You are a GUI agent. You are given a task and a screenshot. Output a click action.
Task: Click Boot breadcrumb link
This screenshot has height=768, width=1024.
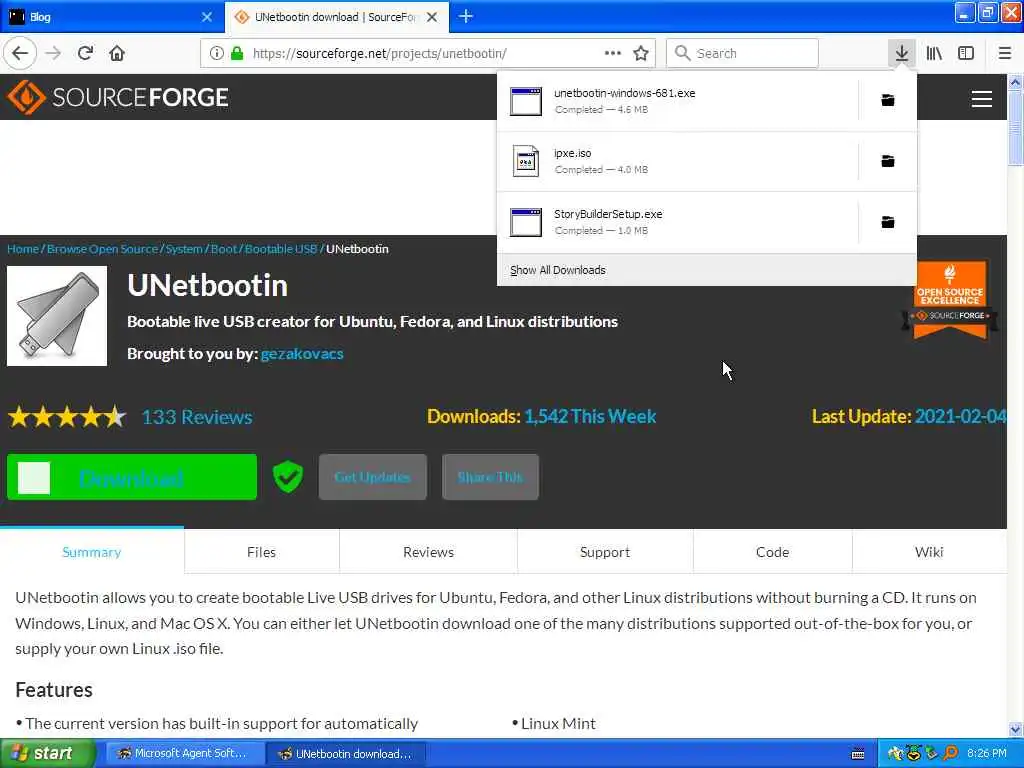224,249
